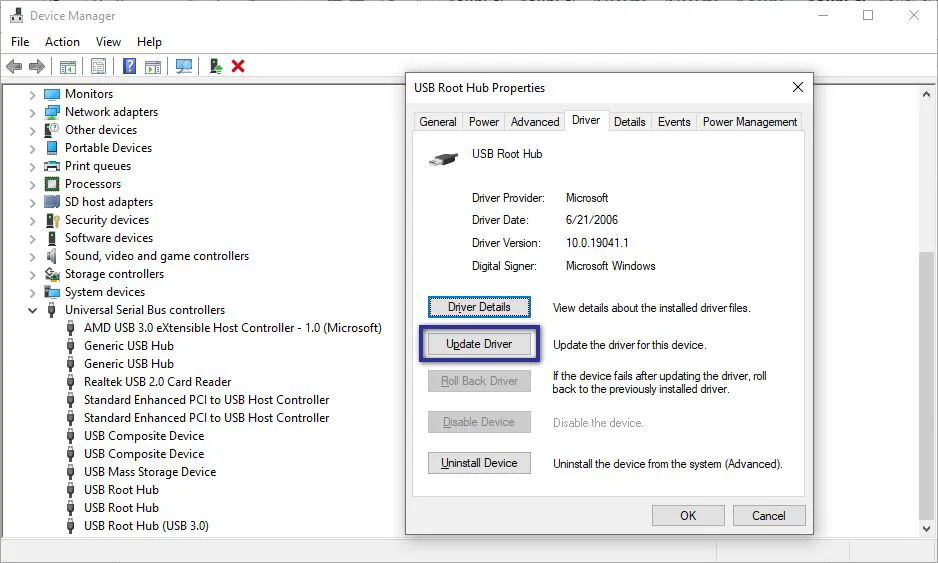Click the scrollbar up arrow of the device tree
The image size is (938, 563).
point(926,94)
